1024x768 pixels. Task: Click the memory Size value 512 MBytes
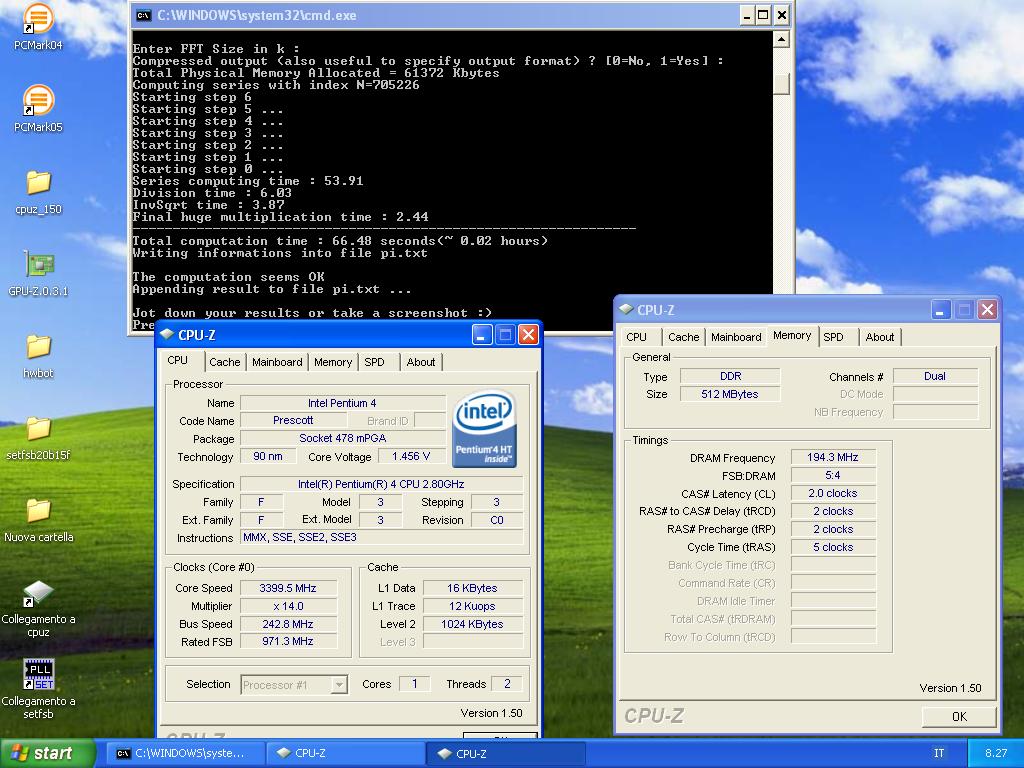(729, 394)
